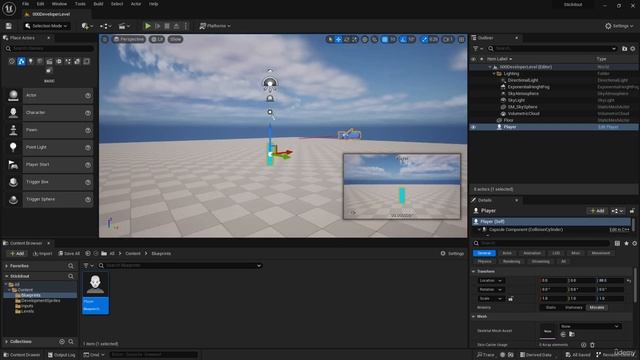Screen dimensions: 640x360
Task: Click the Details favorites star icon
Action: (x=626, y=243)
